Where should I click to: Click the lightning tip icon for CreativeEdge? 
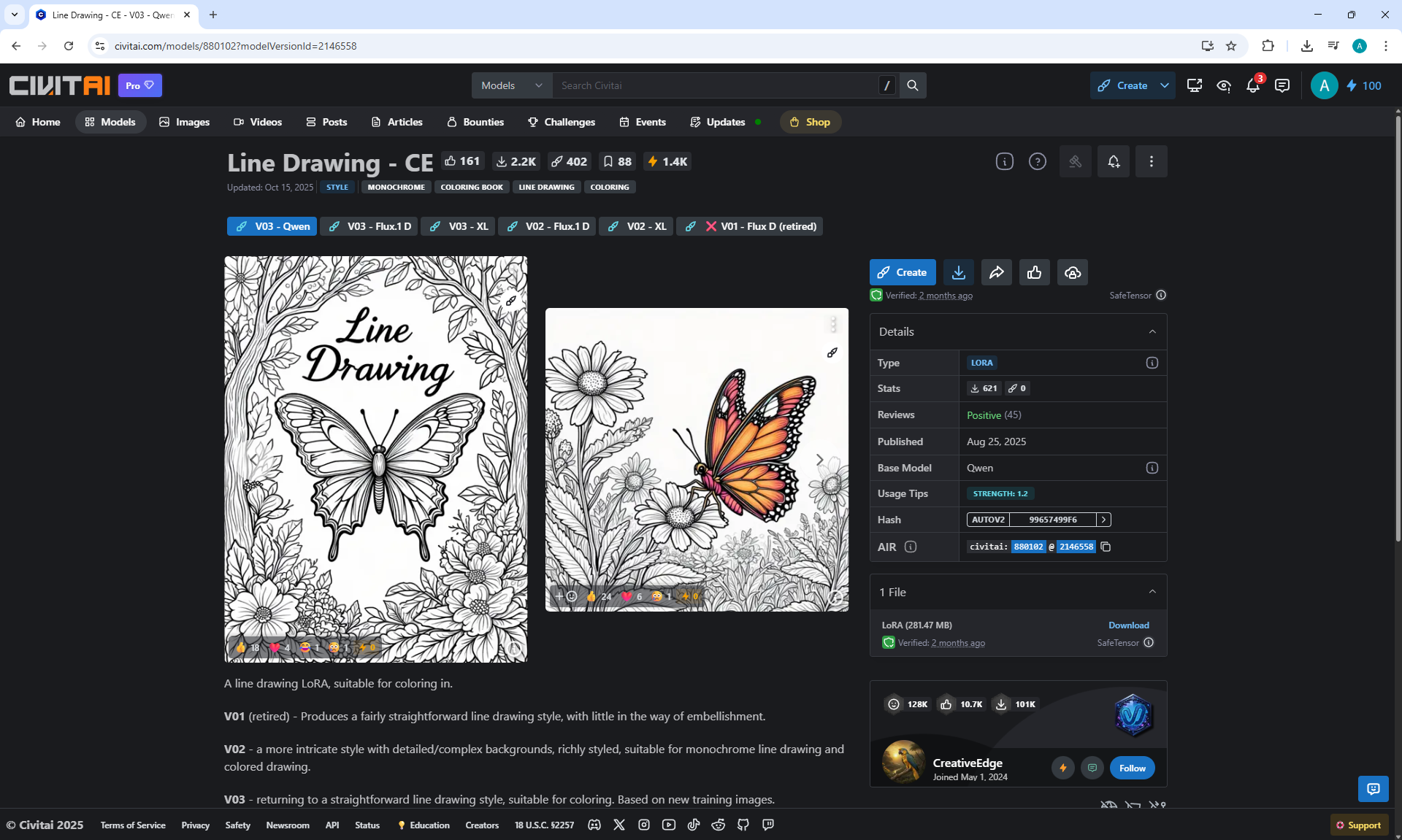(x=1062, y=768)
